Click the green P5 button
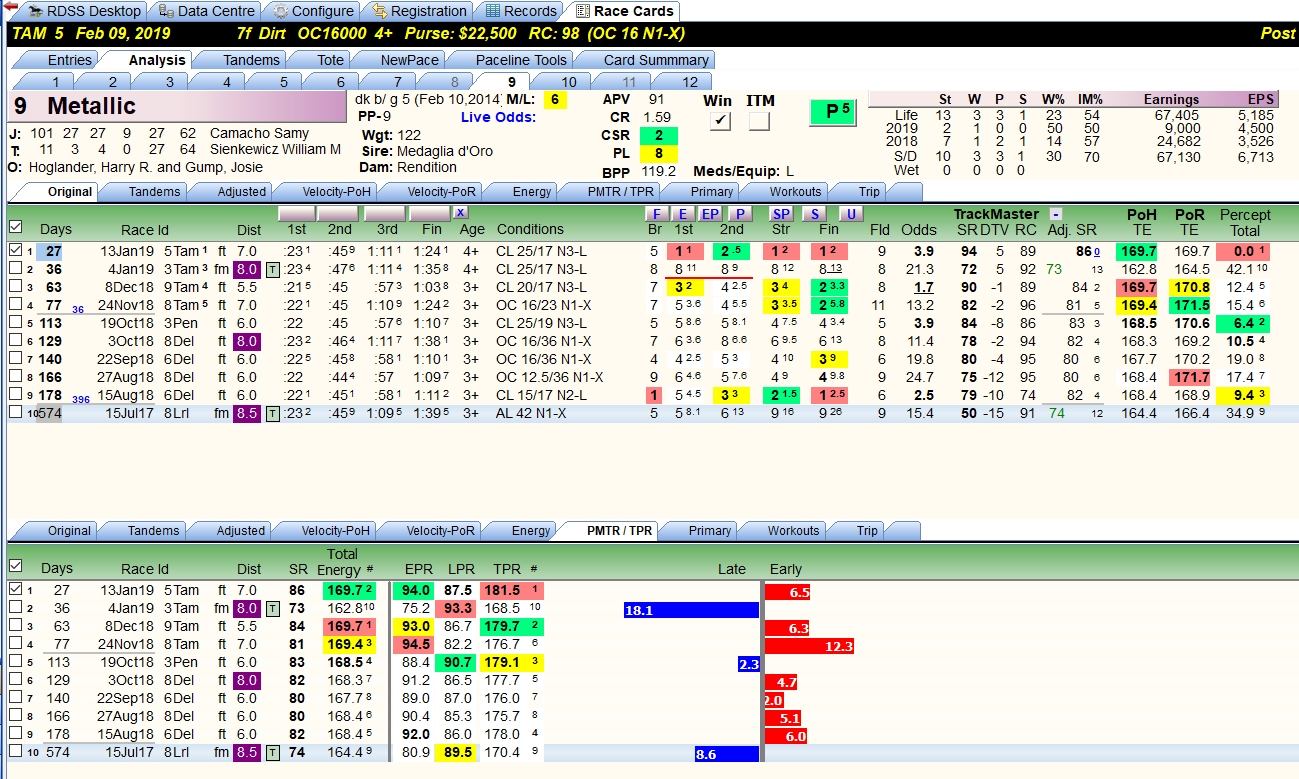This screenshot has width=1299, height=779. click(835, 112)
